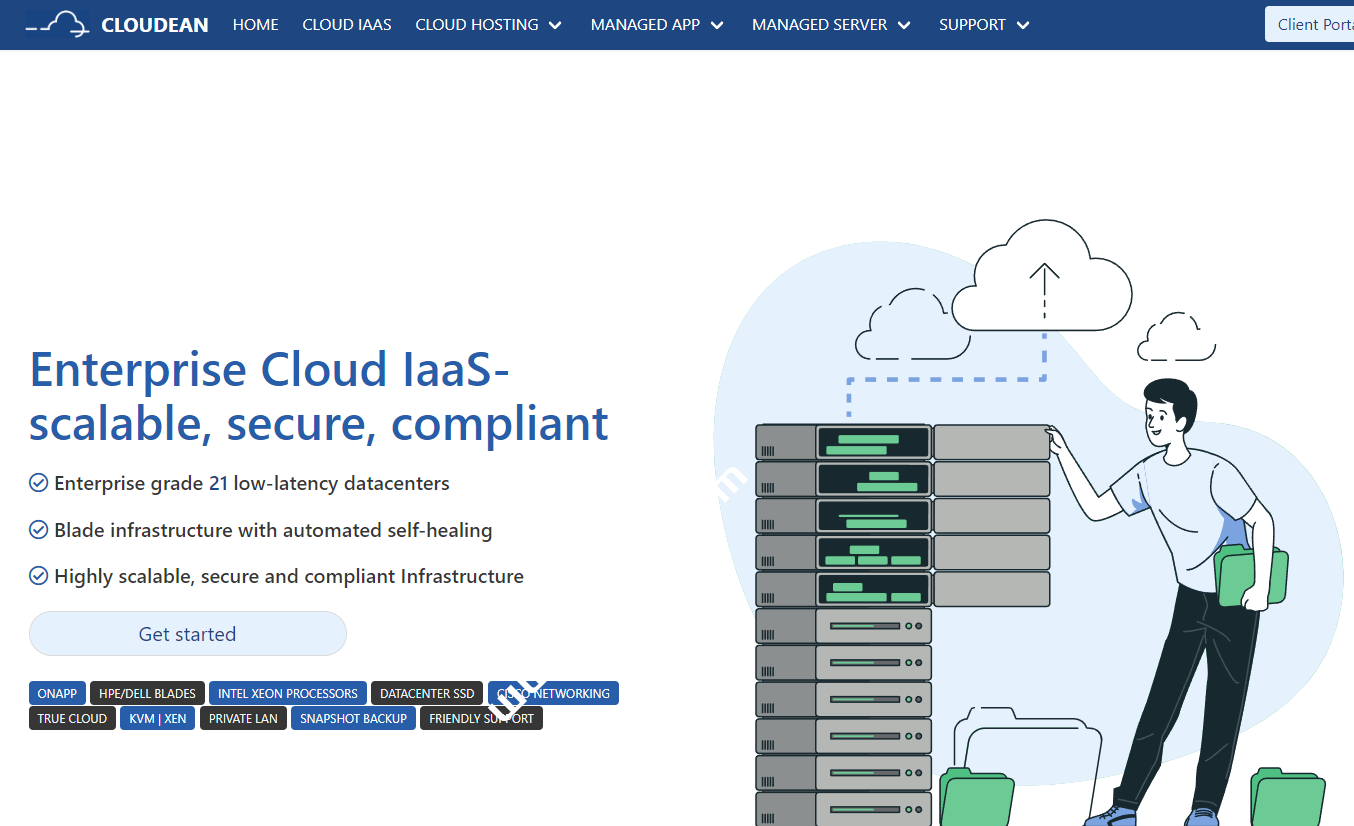Select the PRIVATE LAN tag

tap(243, 718)
